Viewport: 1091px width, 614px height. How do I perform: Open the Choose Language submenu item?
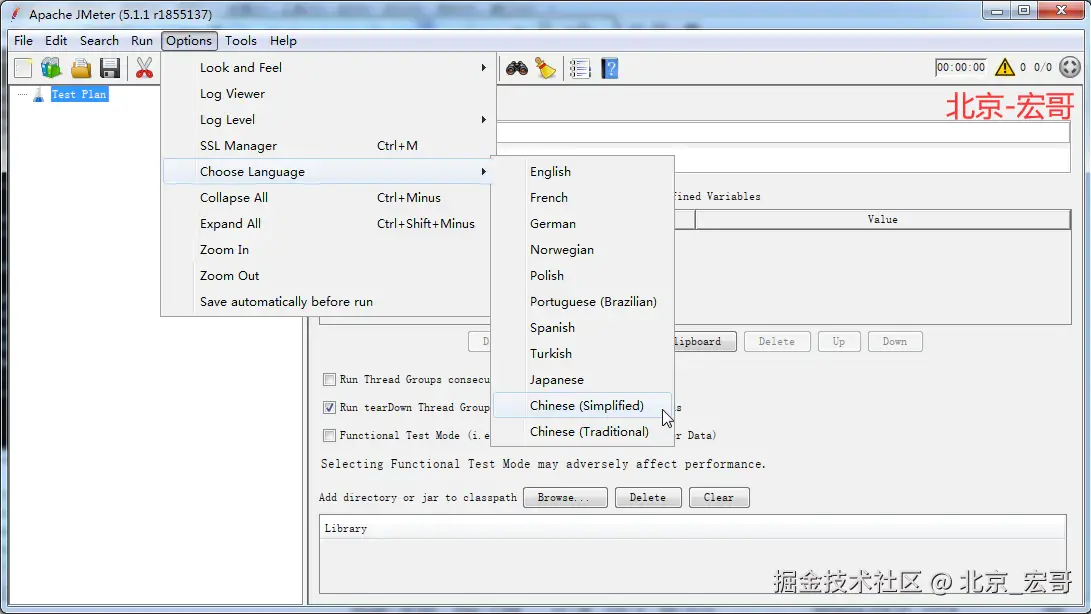click(328, 171)
